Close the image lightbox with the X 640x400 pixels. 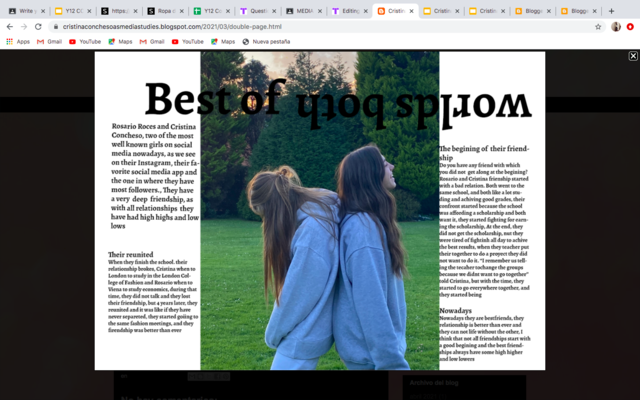click(633, 56)
